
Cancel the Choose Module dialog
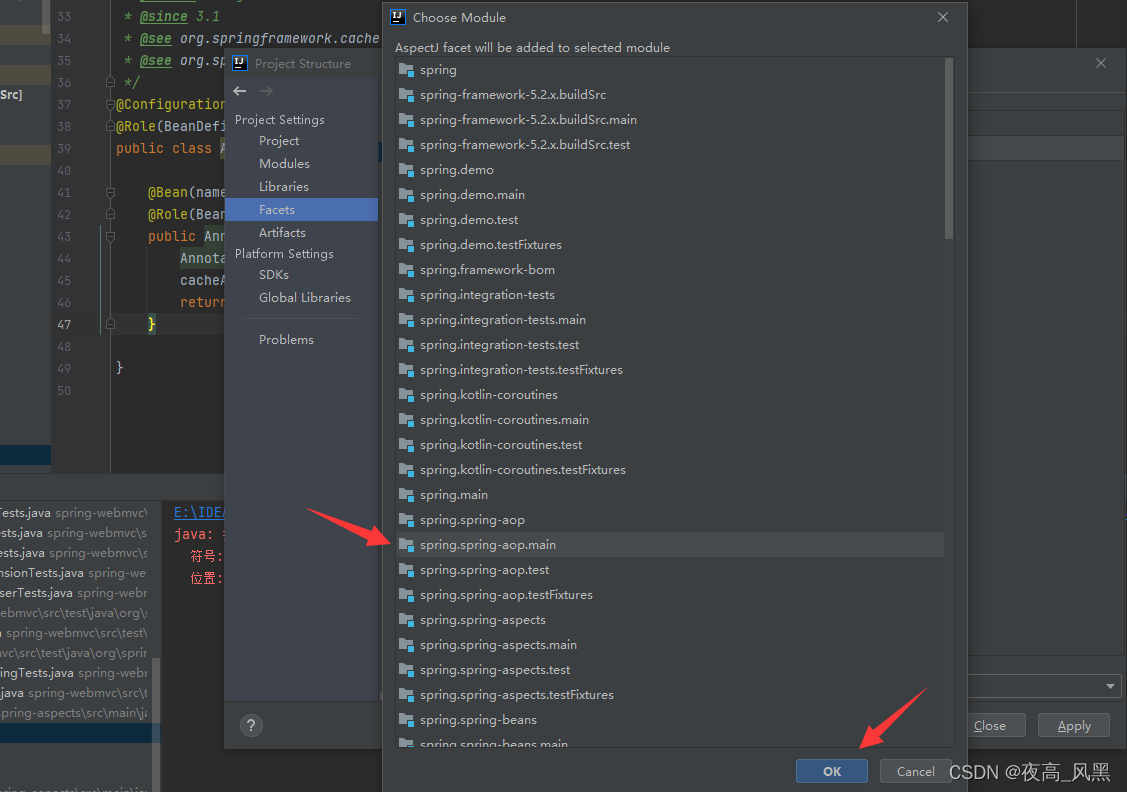point(915,771)
